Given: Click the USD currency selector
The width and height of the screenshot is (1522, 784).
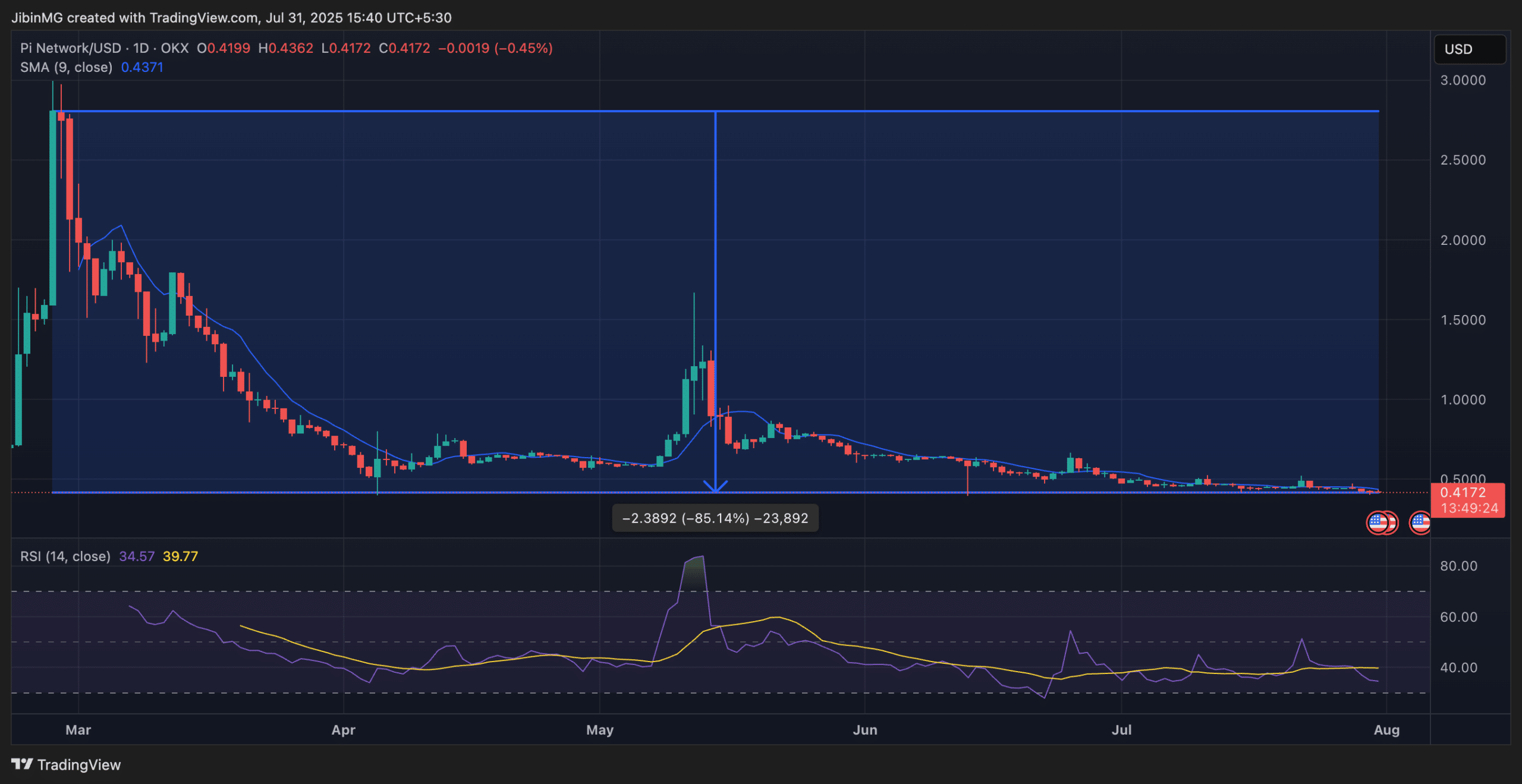Looking at the screenshot, I should click(1469, 49).
